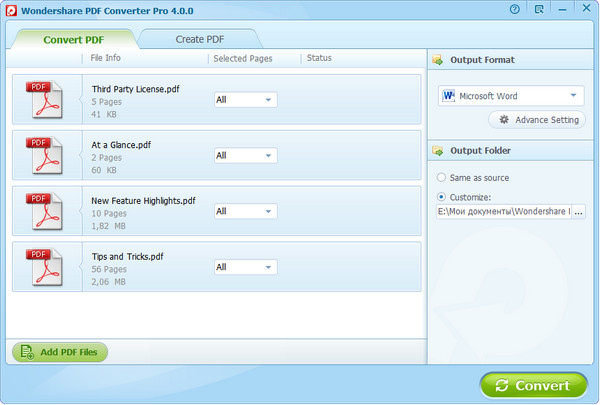Open the help question mark icon
This screenshot has width=600, height=405.
(x=514, y=8)
